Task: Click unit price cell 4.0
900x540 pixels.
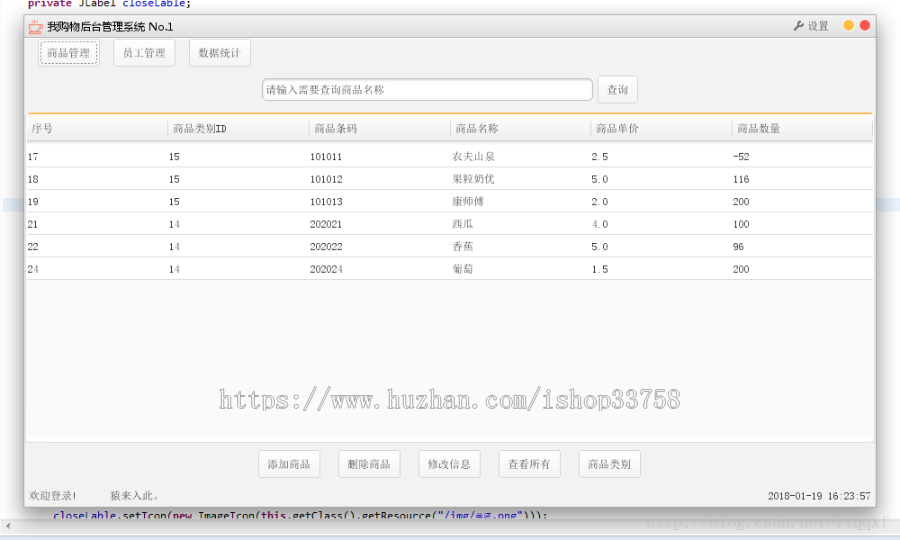Action: coord(600,224)
